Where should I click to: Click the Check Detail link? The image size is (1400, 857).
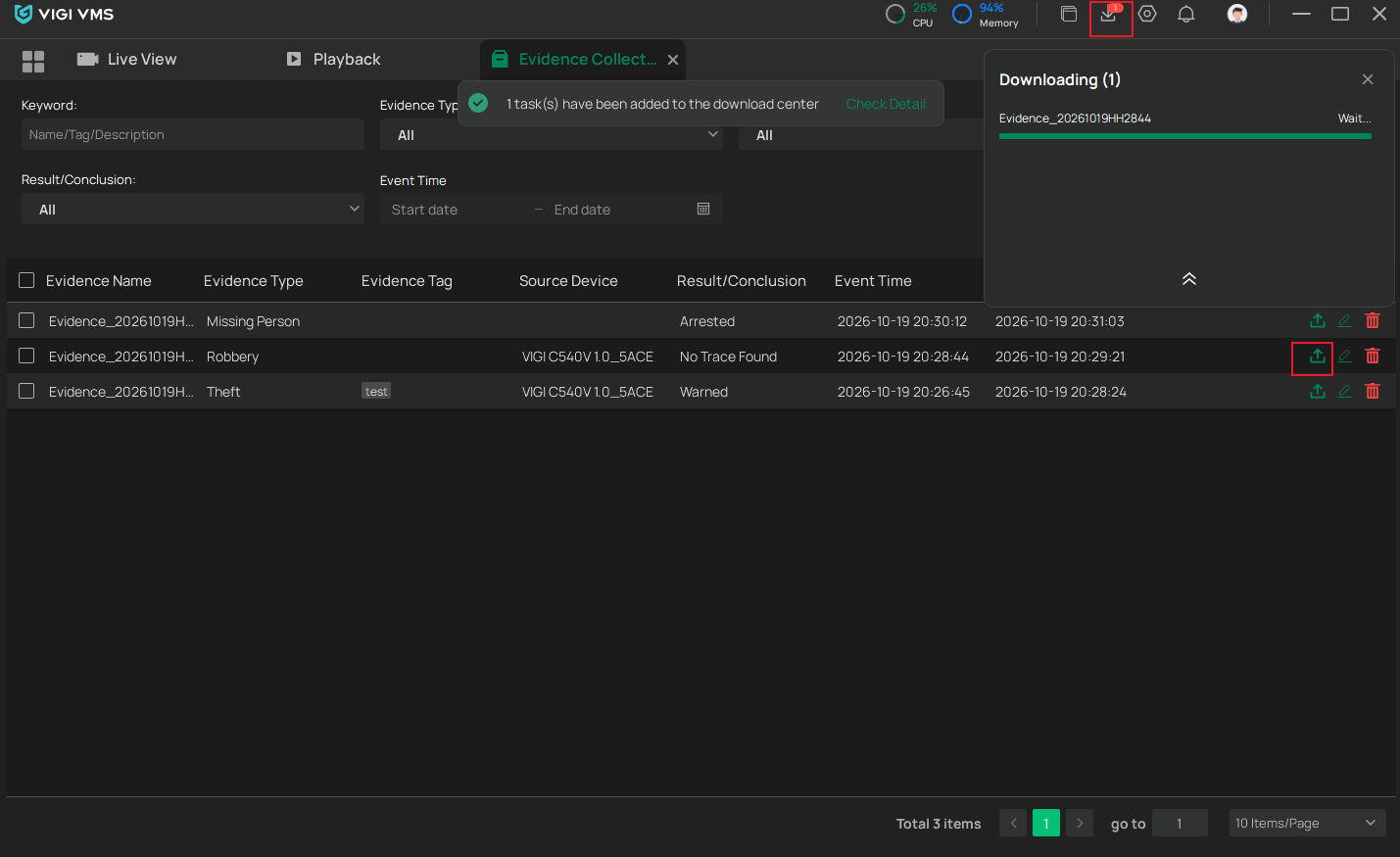(x=886, y=104)
